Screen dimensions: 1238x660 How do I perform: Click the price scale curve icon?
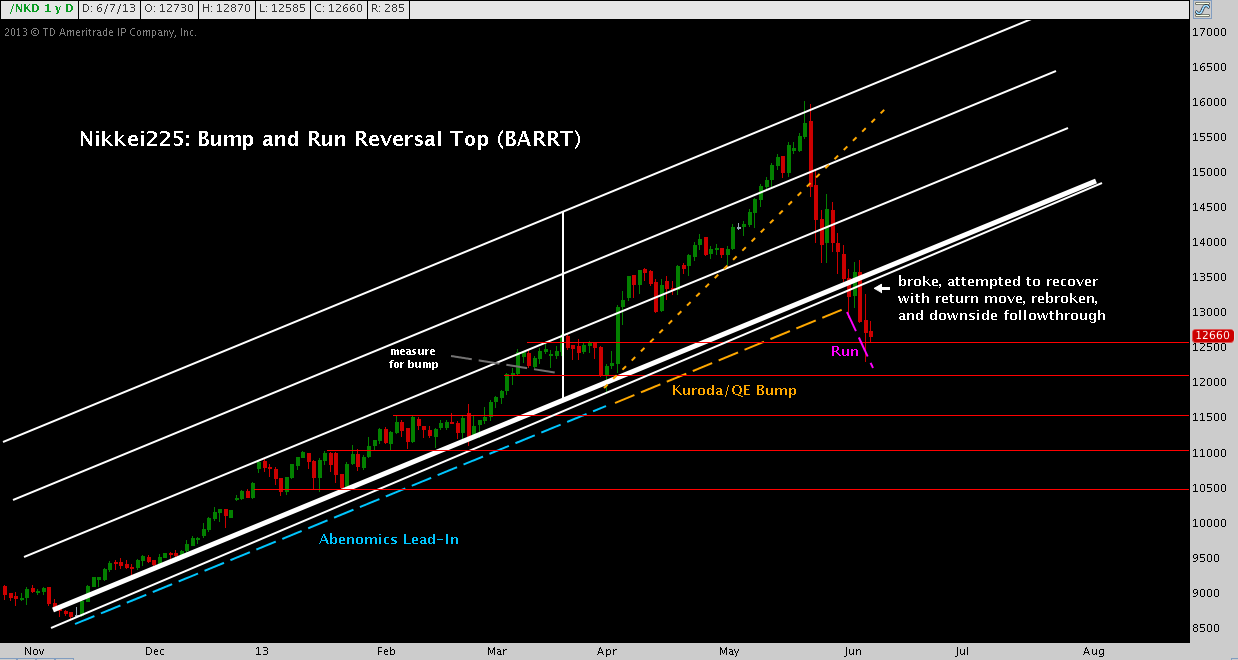1203,10
